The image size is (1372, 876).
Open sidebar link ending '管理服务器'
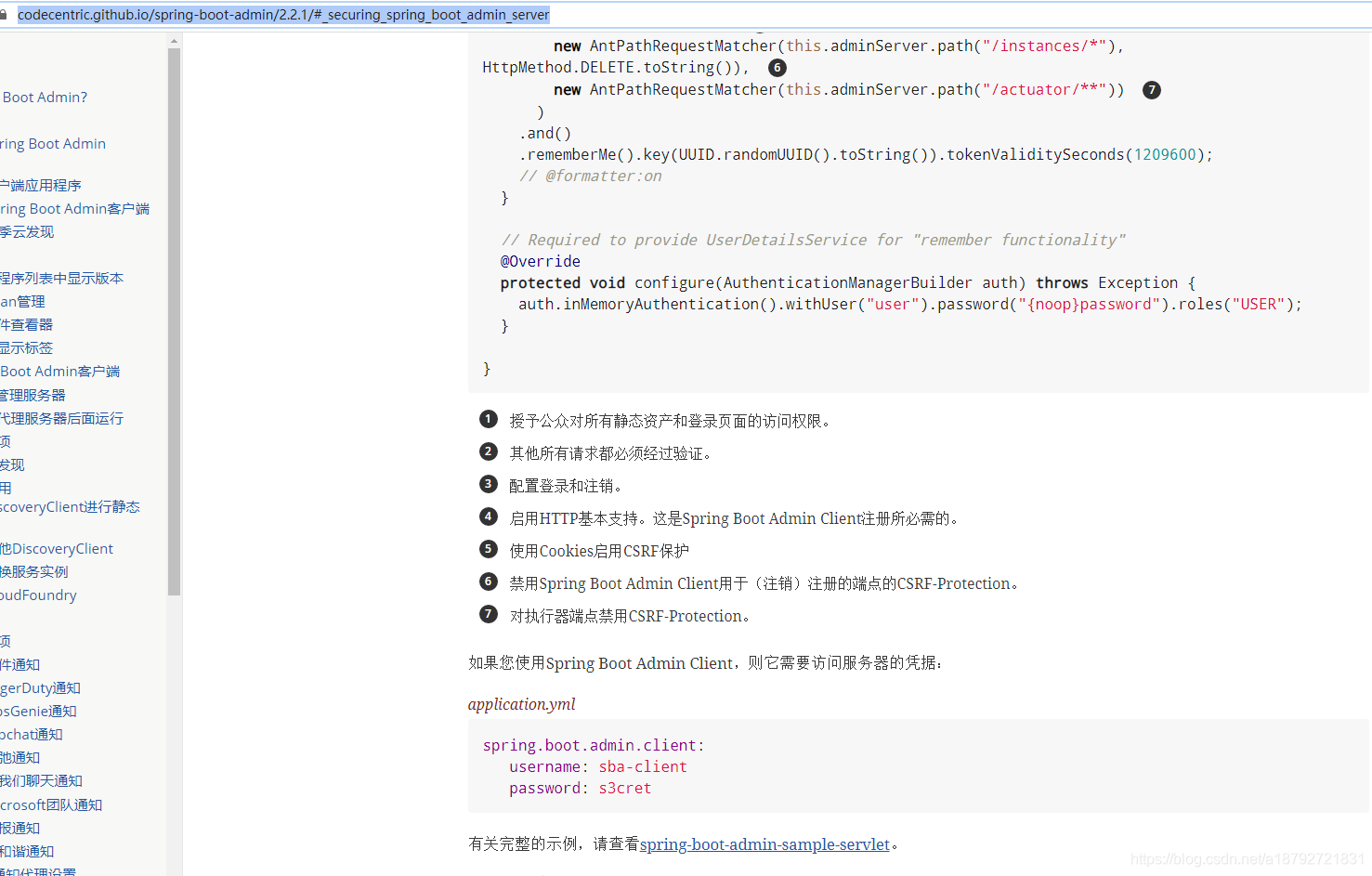(x=33, y=396)
